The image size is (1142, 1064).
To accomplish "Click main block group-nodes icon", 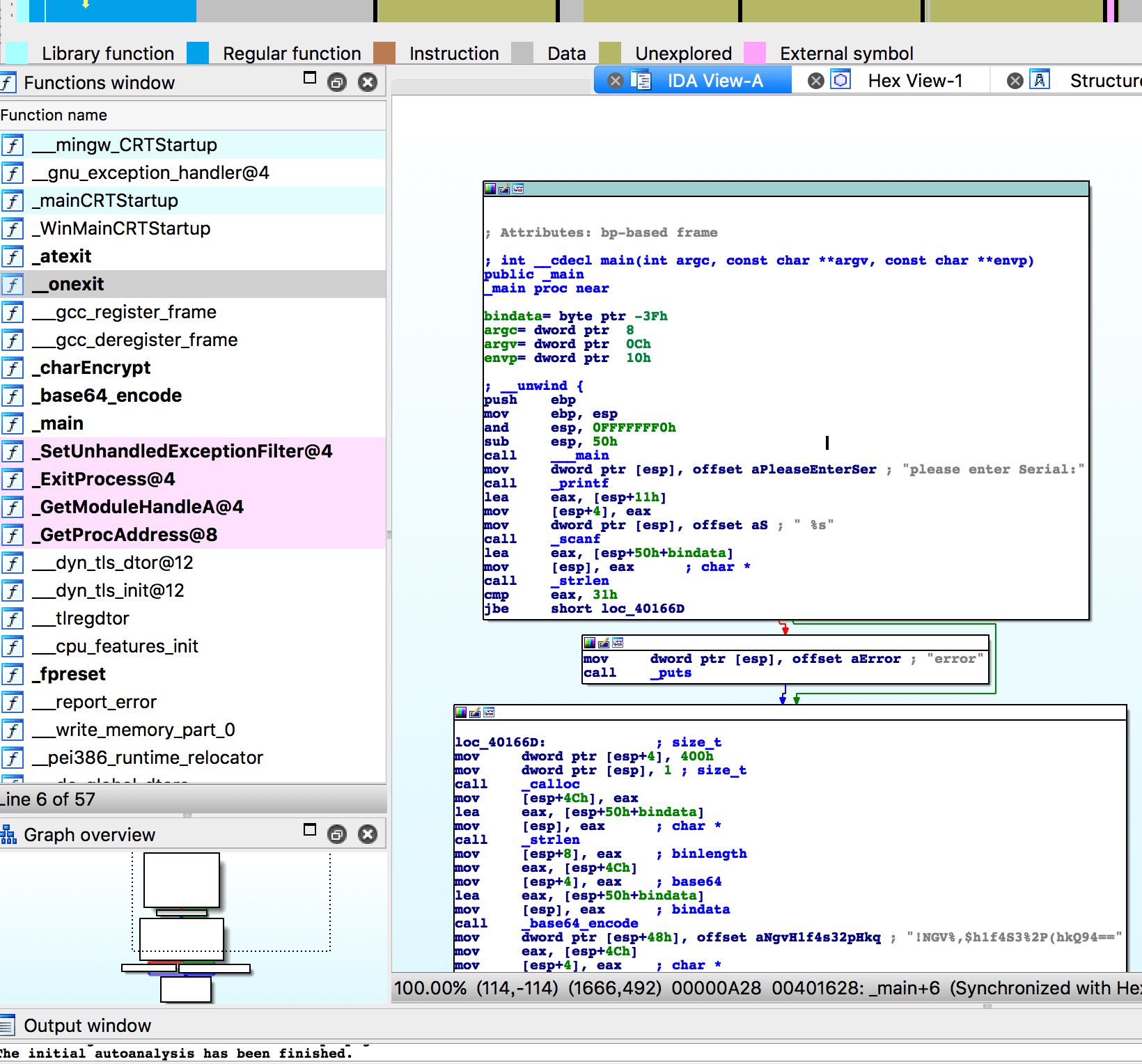I will [x=518, y=189].
